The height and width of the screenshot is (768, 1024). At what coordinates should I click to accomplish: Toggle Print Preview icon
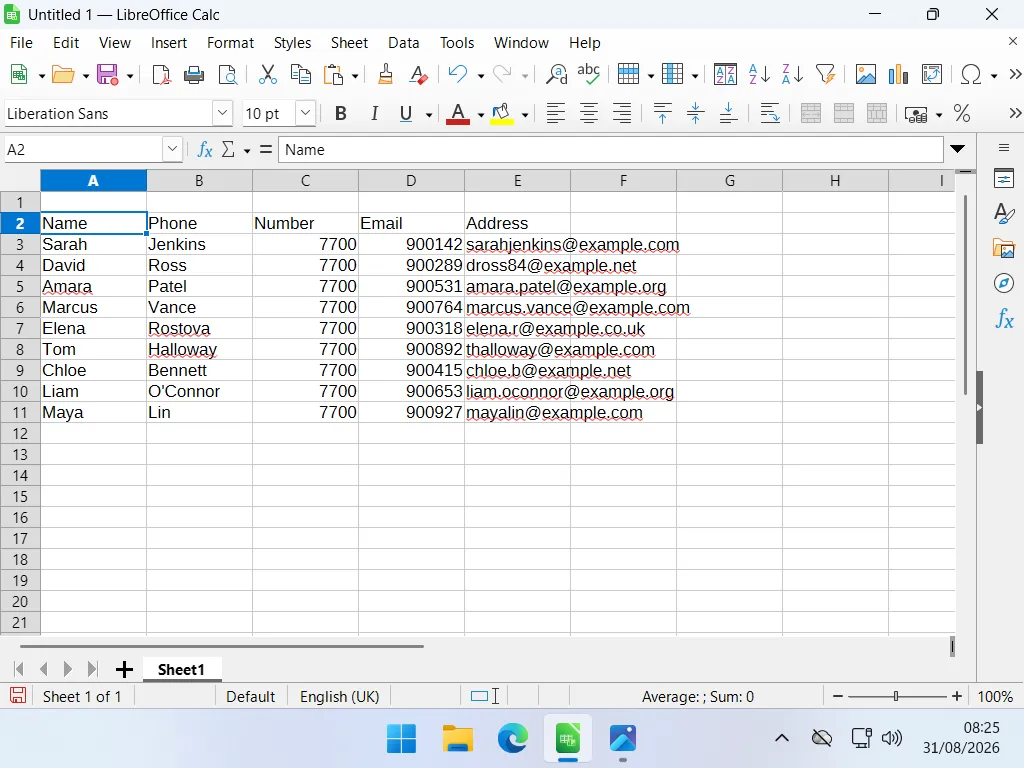227,74
